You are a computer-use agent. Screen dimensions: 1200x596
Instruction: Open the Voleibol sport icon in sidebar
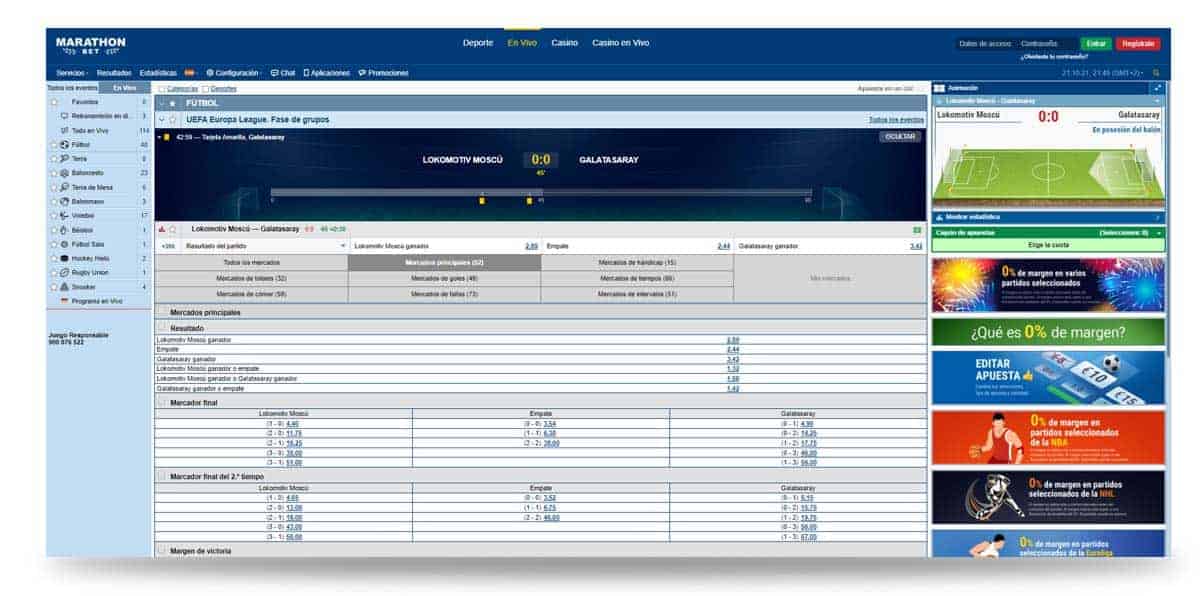[x=65, y=215]
